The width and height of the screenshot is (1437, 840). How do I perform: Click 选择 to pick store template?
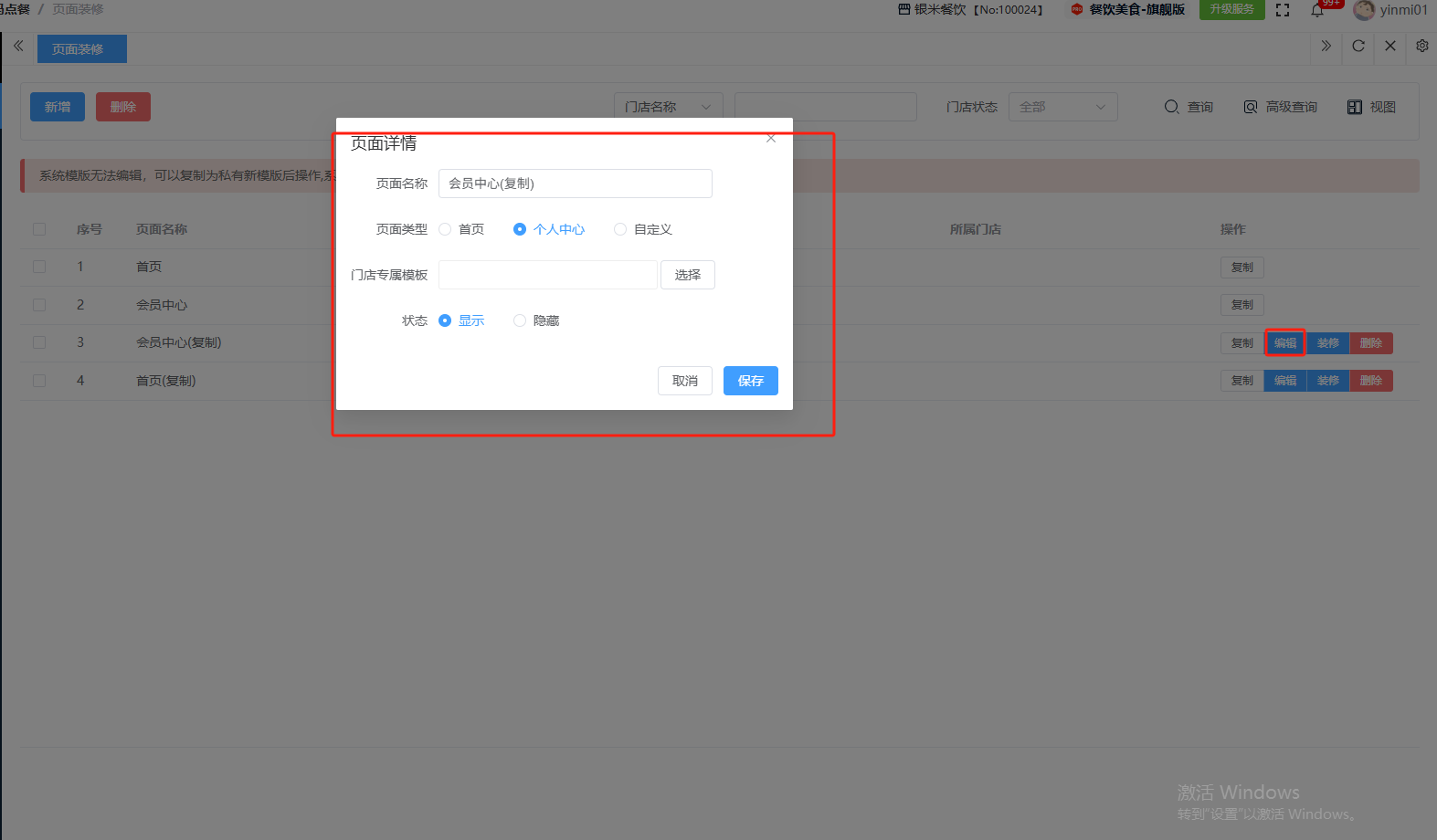point(687,275)
